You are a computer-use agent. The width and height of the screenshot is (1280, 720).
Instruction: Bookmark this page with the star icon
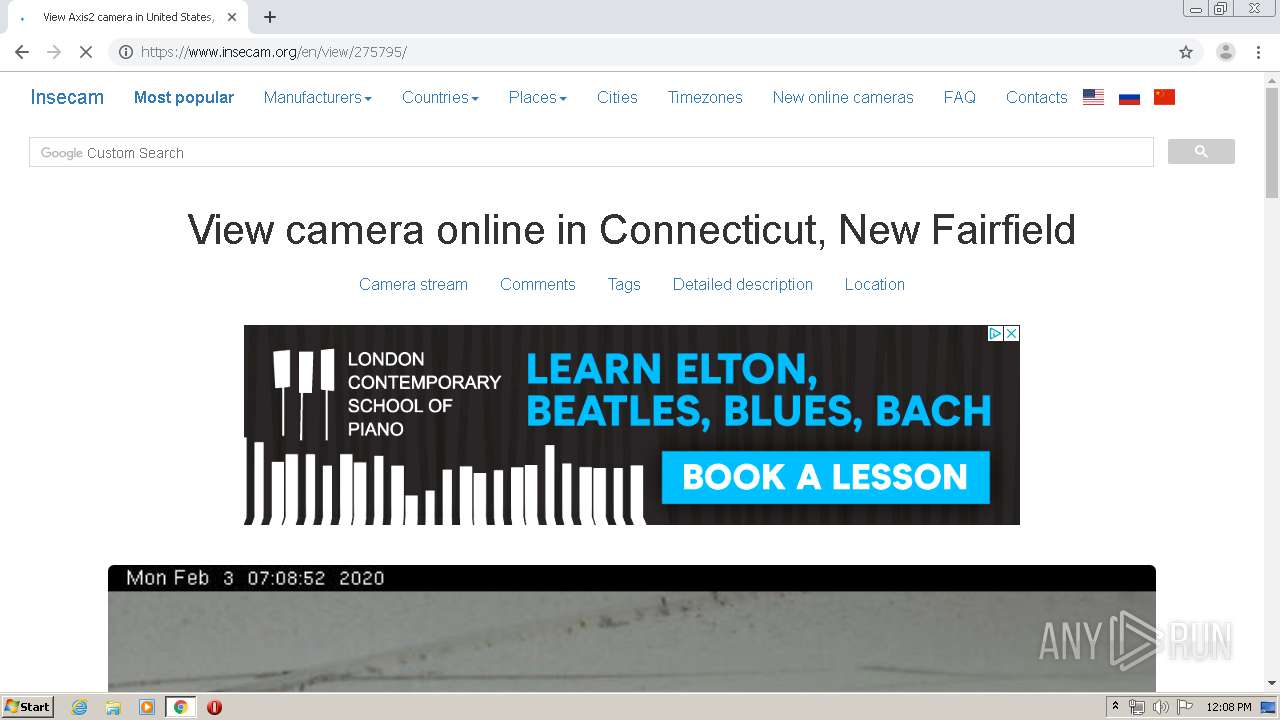(x=1186, y=52)
